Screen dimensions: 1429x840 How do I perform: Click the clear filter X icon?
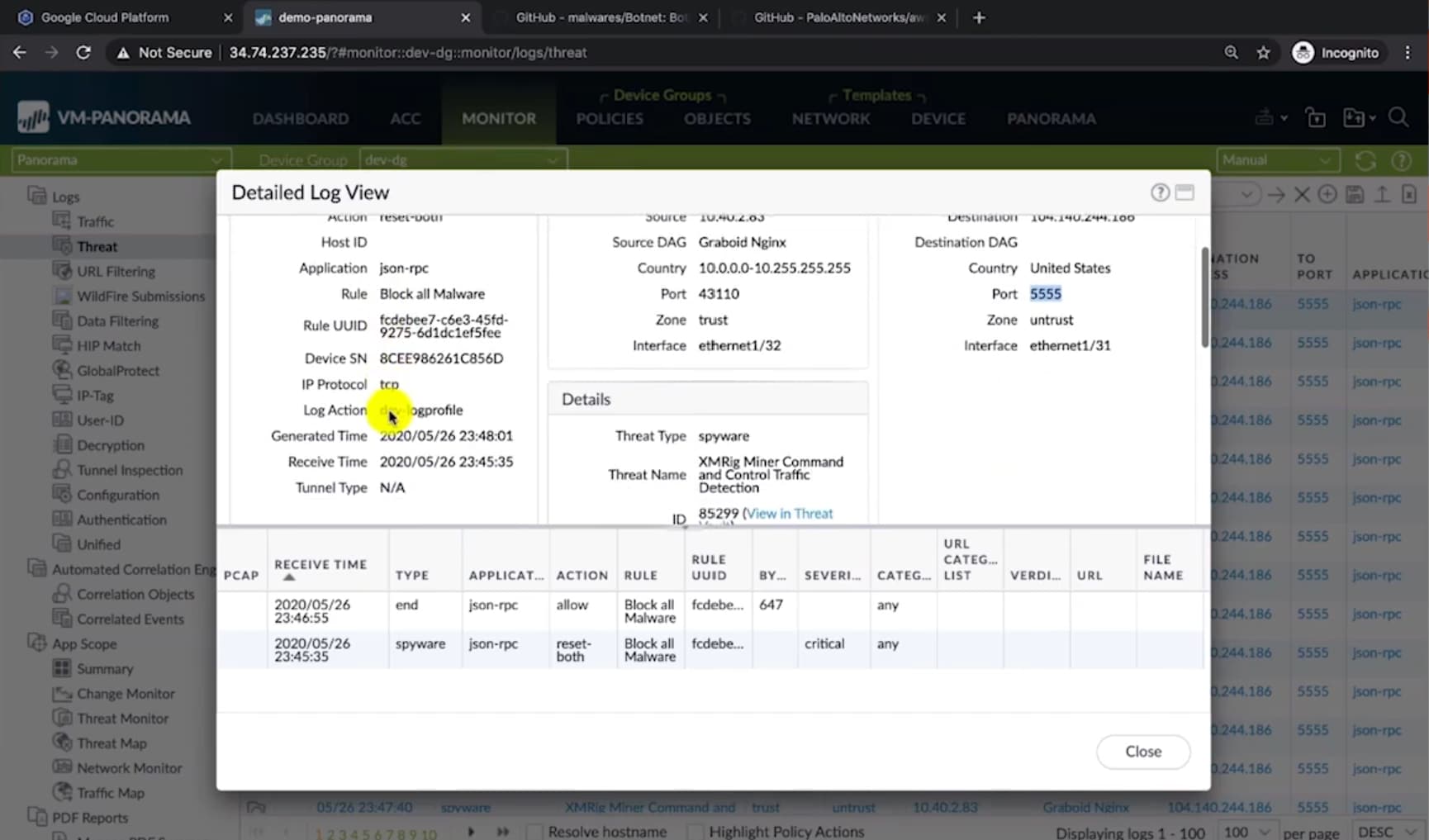tap(1302, 194)
